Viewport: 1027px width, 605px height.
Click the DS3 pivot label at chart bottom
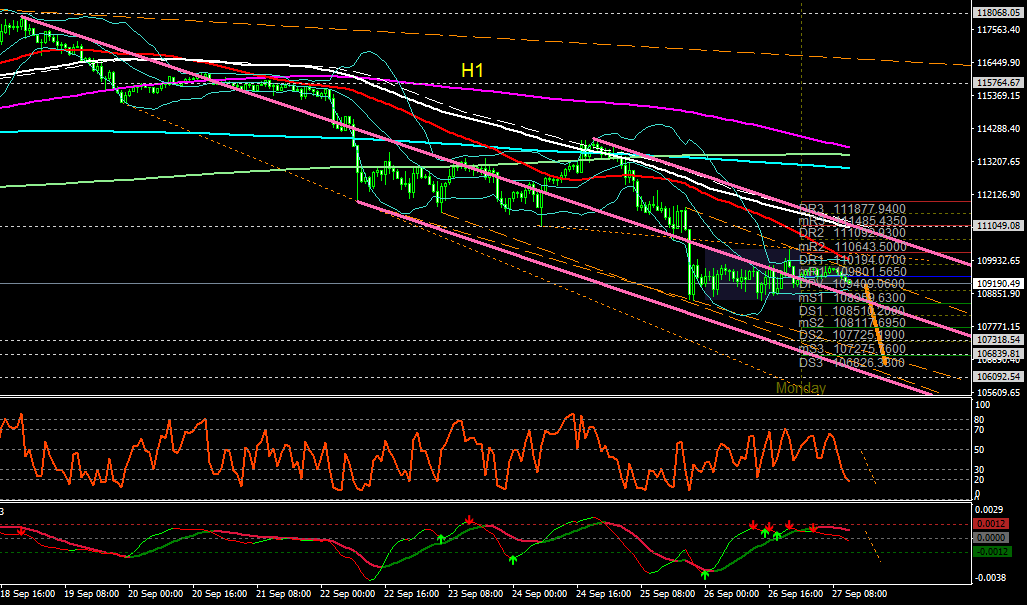point(852,363)
